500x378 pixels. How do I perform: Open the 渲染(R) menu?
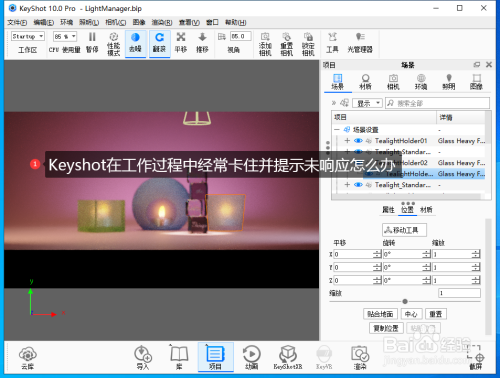pos(162,22)
